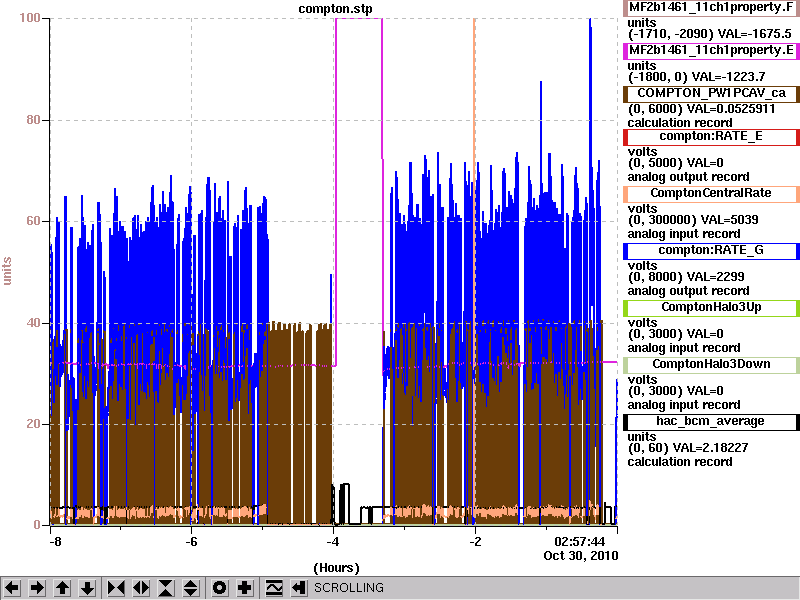Zoom out on the vertical axis (up/down triangles)

pos(191,588)
